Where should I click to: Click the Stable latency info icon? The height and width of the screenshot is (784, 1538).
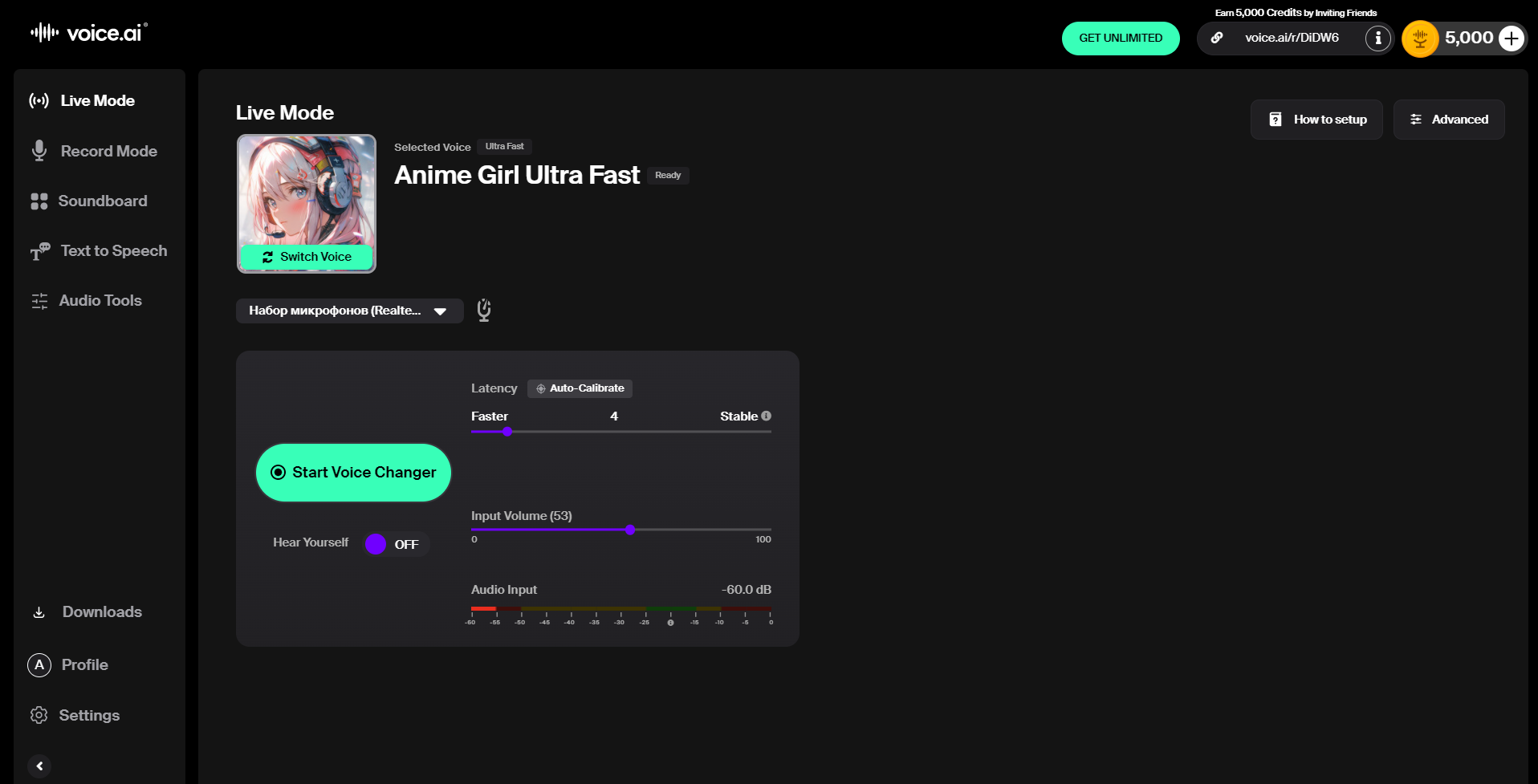(x=767, y=416)
